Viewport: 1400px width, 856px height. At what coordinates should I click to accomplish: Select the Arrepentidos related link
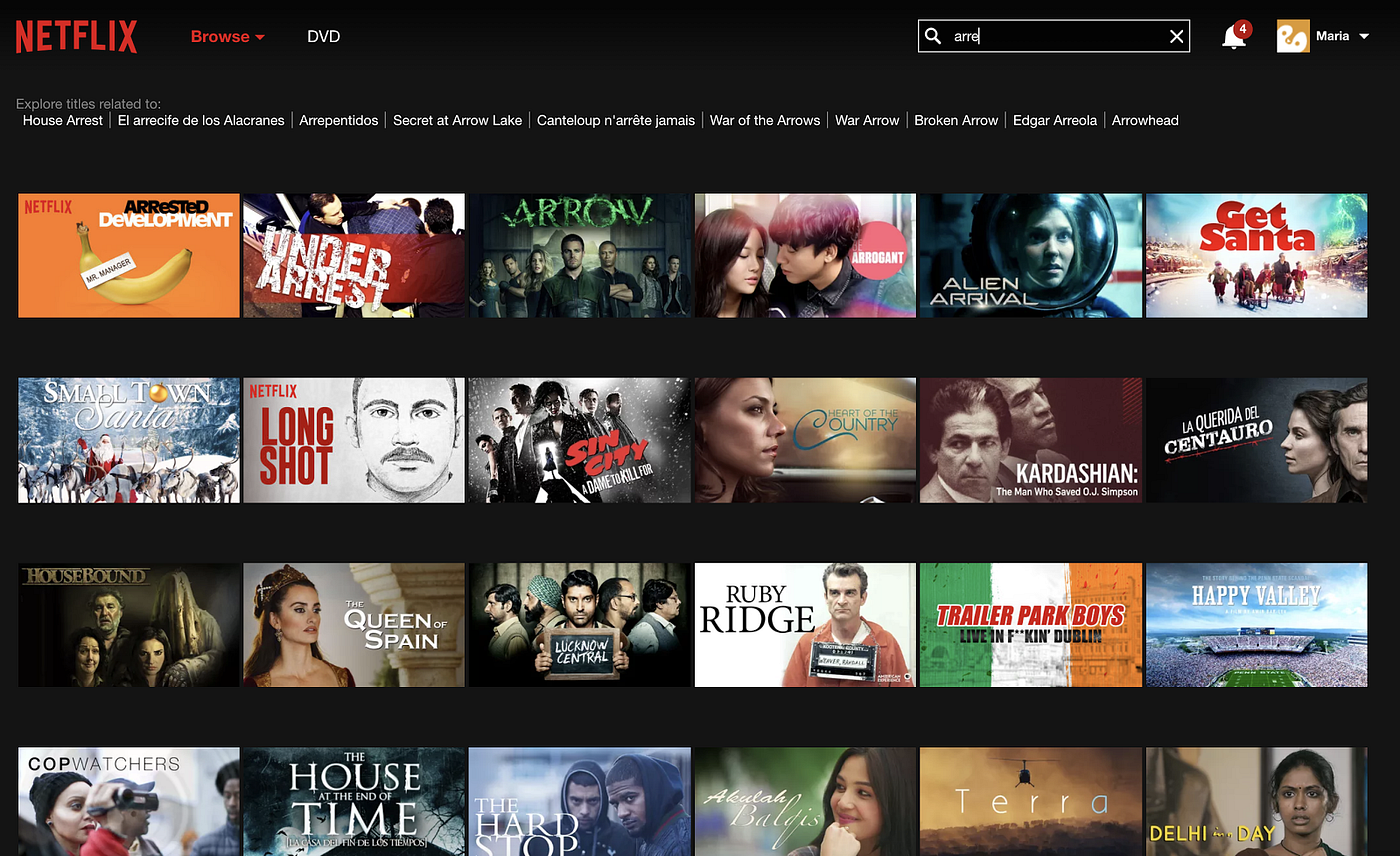pyautogui.click(x=339, y=120)
